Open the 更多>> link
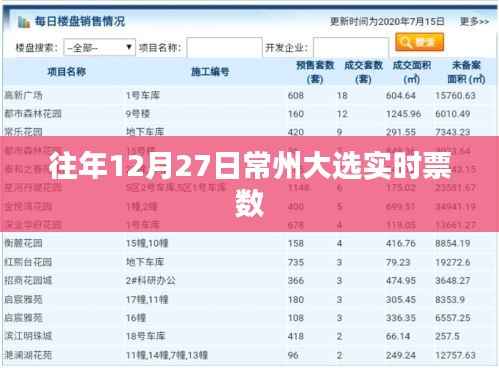The height and width of the screenshot is (368, 499). click(x=474, y=22)
